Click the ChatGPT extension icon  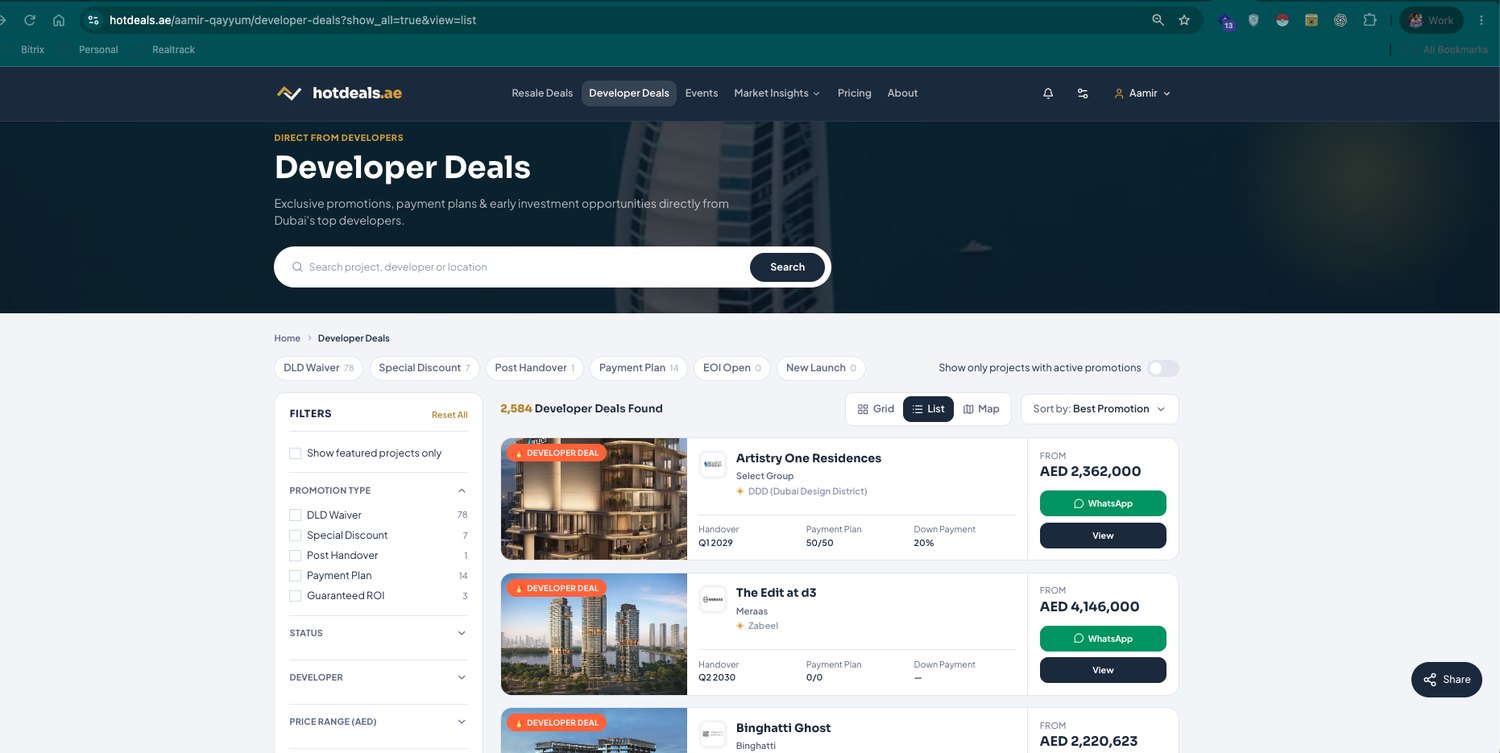coord(1340,20)
